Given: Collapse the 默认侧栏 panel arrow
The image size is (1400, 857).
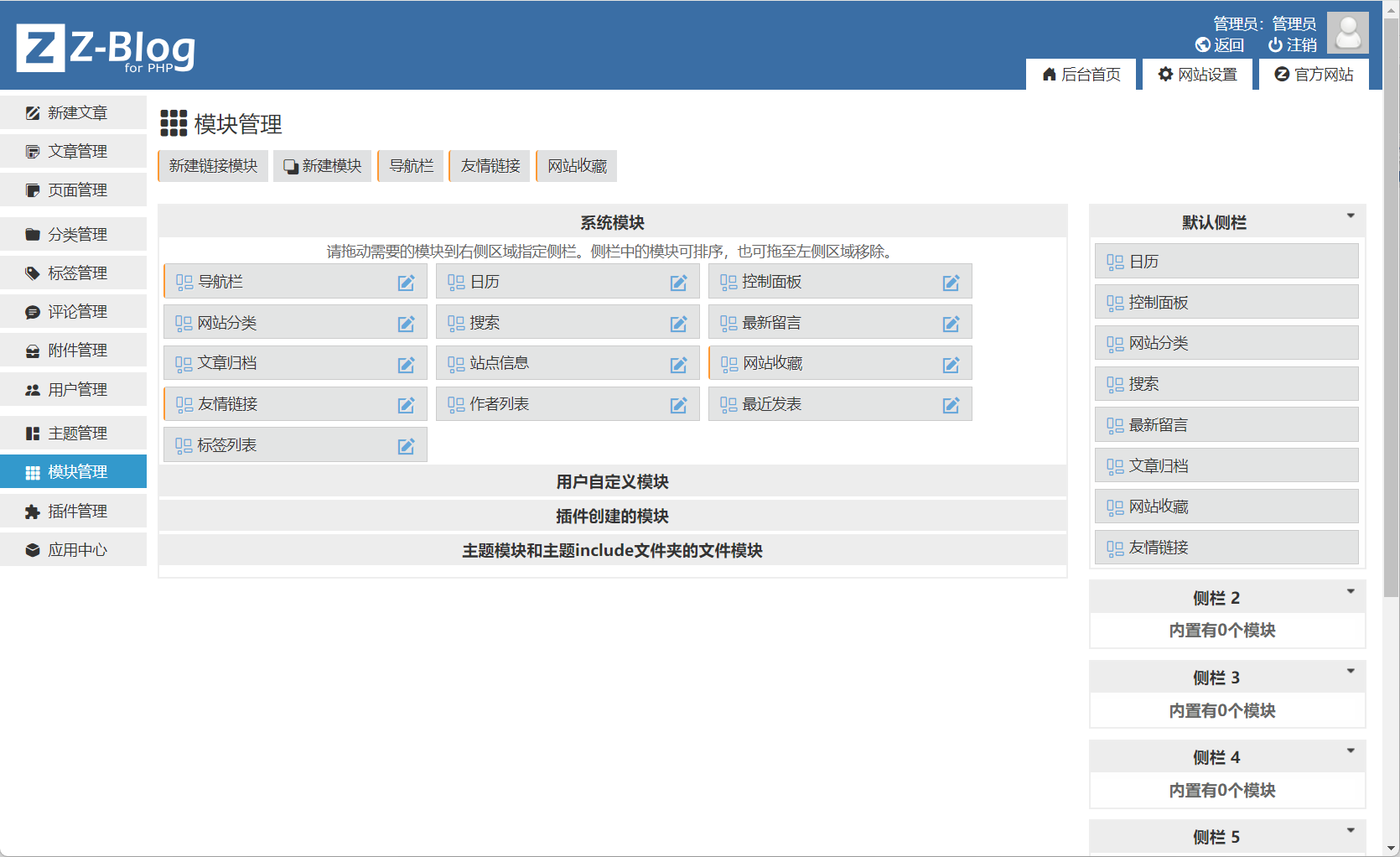Looking at the screenshot, I should 1351,216.
